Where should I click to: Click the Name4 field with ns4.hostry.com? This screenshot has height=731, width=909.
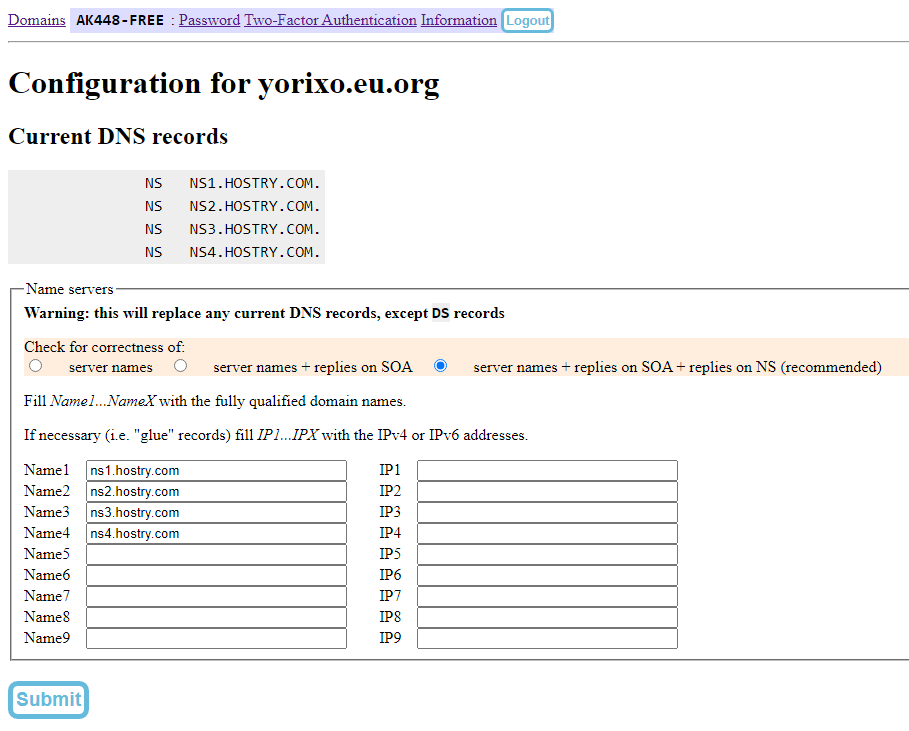click(216, 534)
